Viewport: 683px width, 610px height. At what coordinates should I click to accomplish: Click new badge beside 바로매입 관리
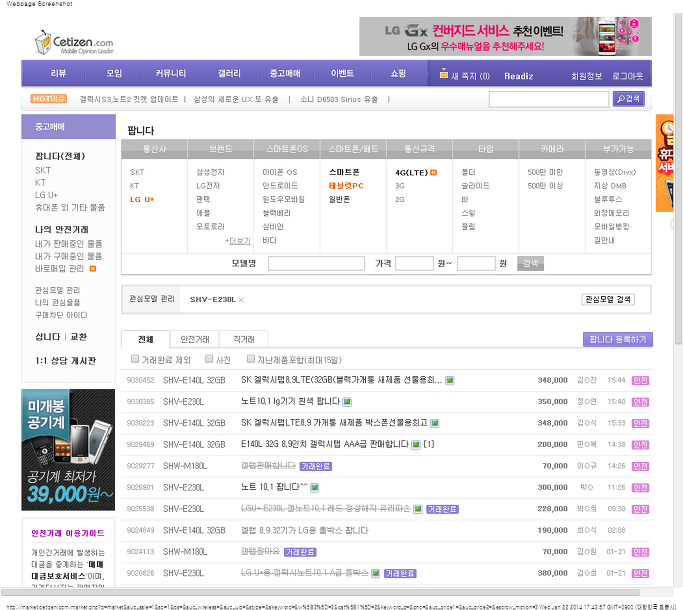tap(93, 269)
